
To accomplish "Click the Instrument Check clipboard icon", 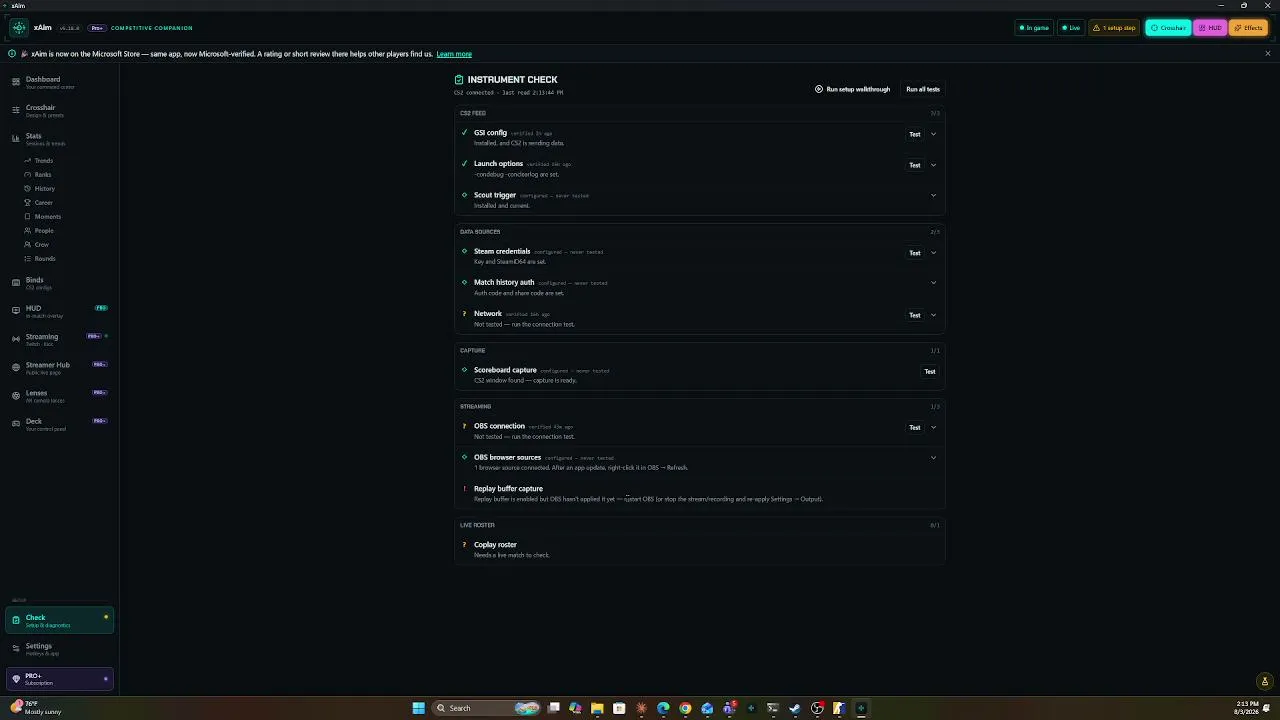I will 459,80.
